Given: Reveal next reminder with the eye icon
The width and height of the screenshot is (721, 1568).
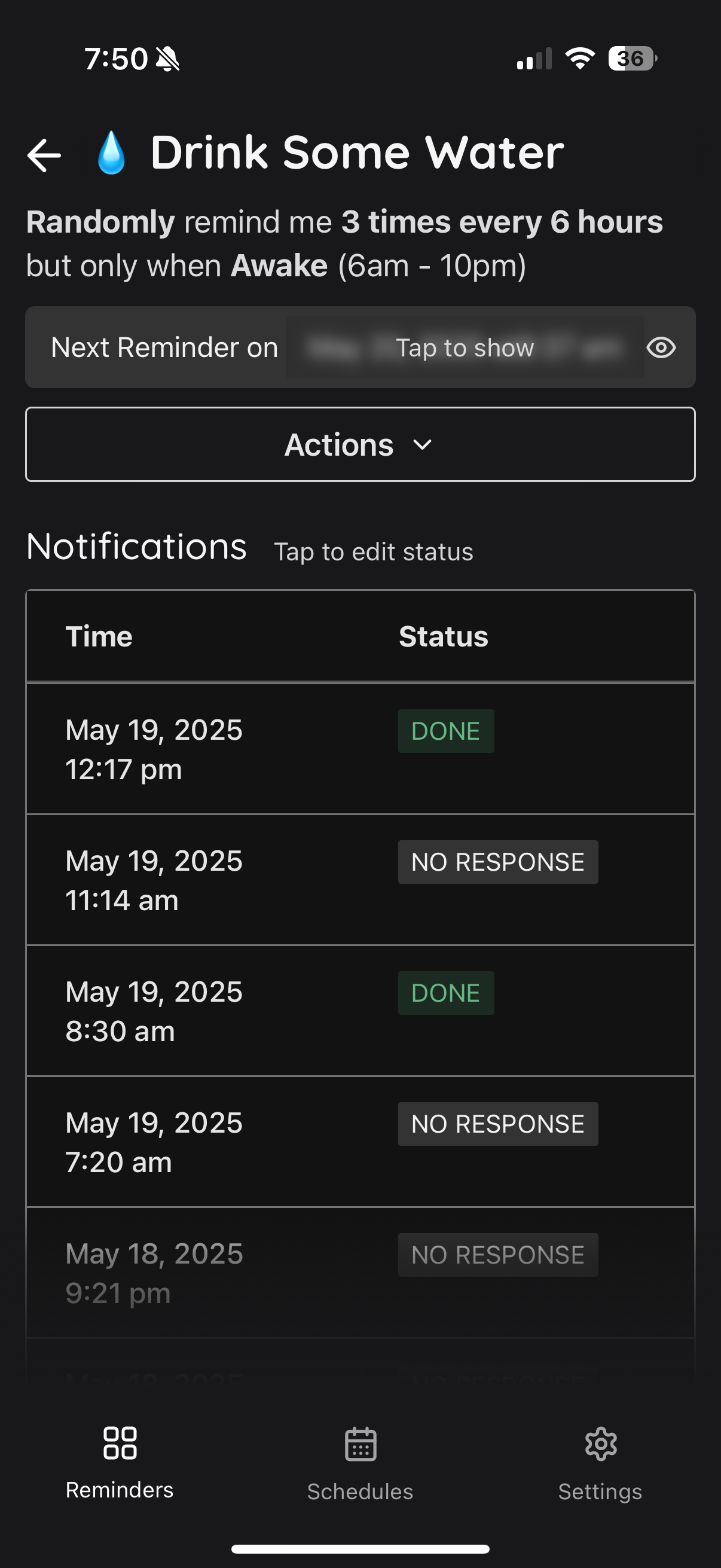Looking at the screenshot, I should [661, 347].
